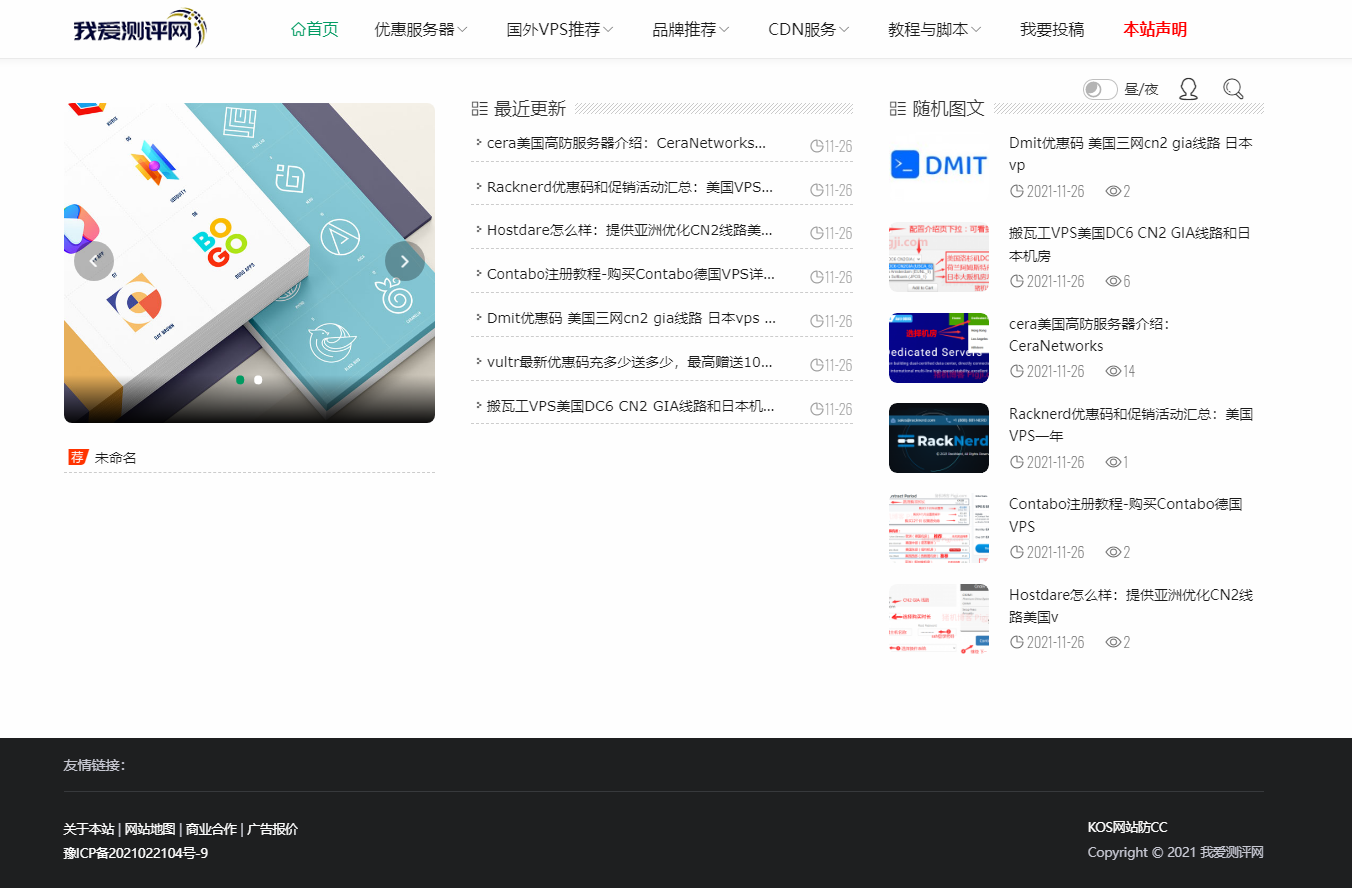The height and width of the screenshot is (888, 1352).
Task: Open the cera Dedicated Servers thumbnail
Action: tap(939, 347)
